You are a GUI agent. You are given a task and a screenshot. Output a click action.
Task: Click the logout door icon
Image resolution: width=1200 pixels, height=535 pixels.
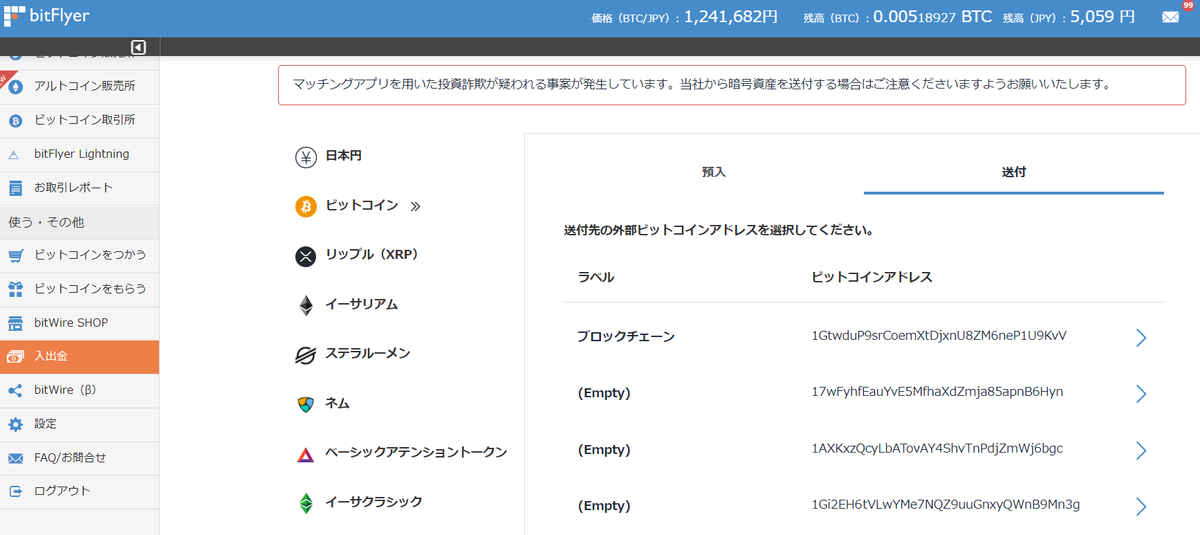point(15,491)
